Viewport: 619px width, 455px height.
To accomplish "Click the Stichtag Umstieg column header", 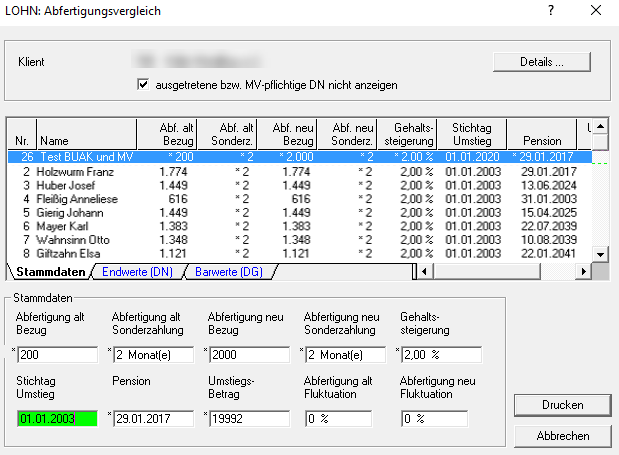I will point(472,134).
